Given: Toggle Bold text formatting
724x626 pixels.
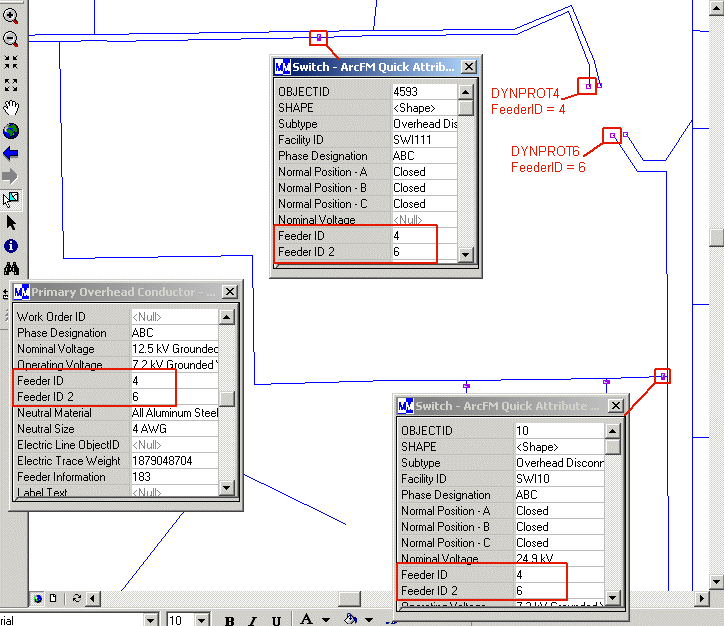Looking at the screenshot, I should tap(229, 620).
